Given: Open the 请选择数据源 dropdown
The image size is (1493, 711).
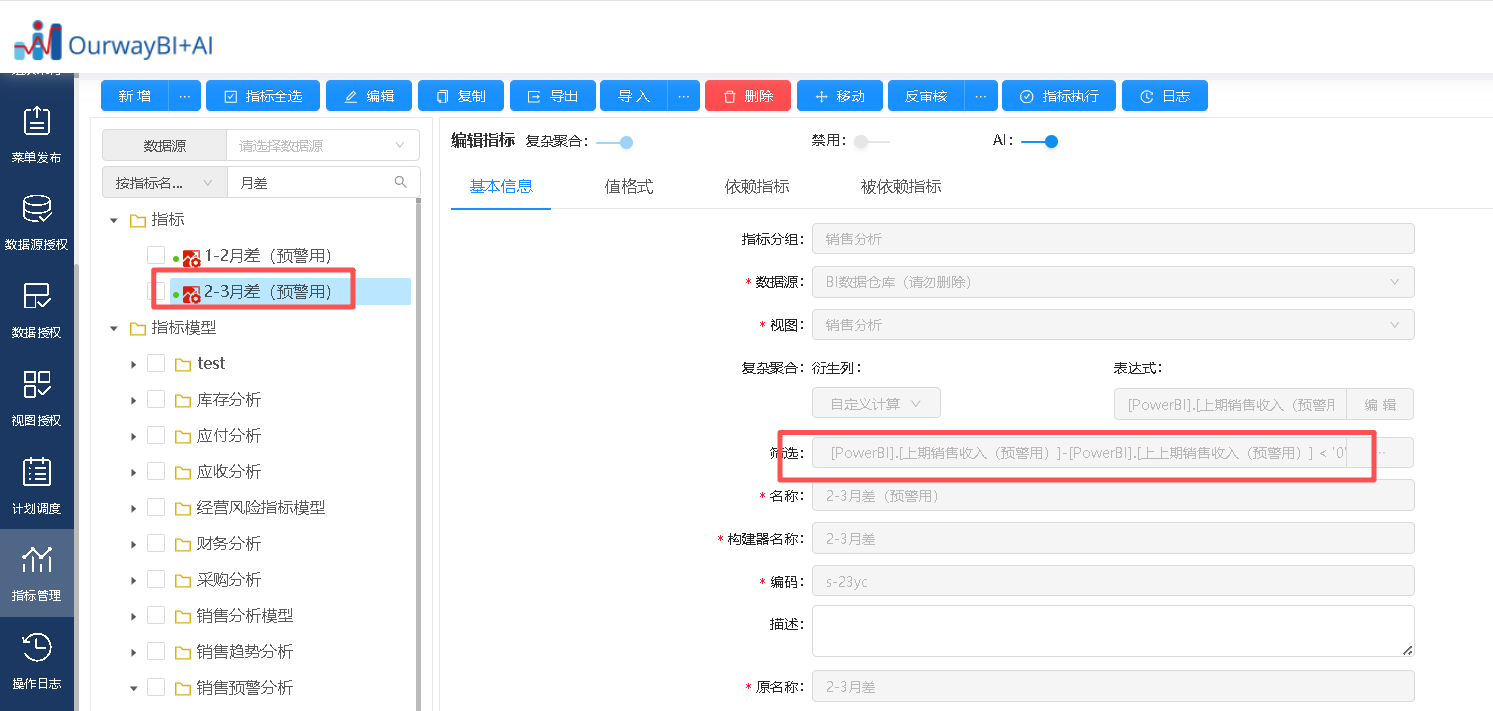Looking at the screenshot, I should click(x=322, y=145).
